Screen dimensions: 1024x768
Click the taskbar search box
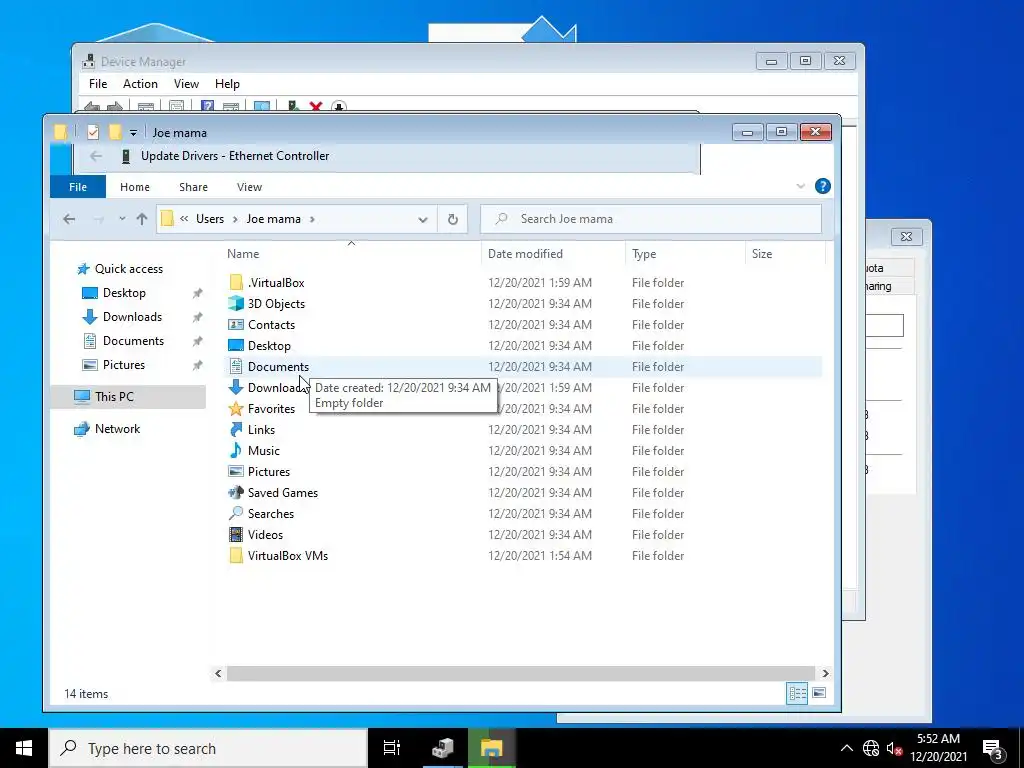tap(208, 748)
